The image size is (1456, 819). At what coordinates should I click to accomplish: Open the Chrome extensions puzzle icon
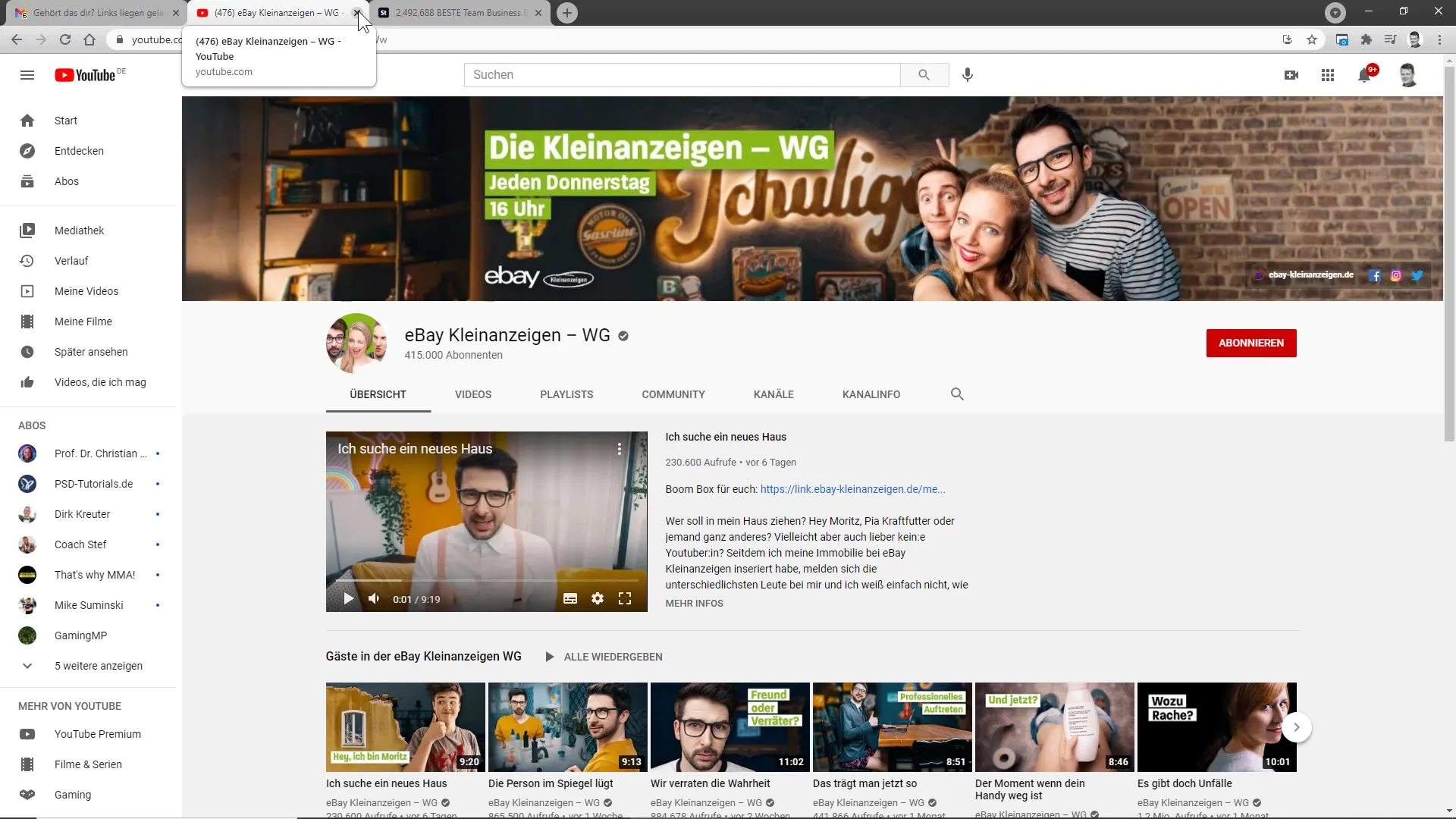tap(1367, 39)
